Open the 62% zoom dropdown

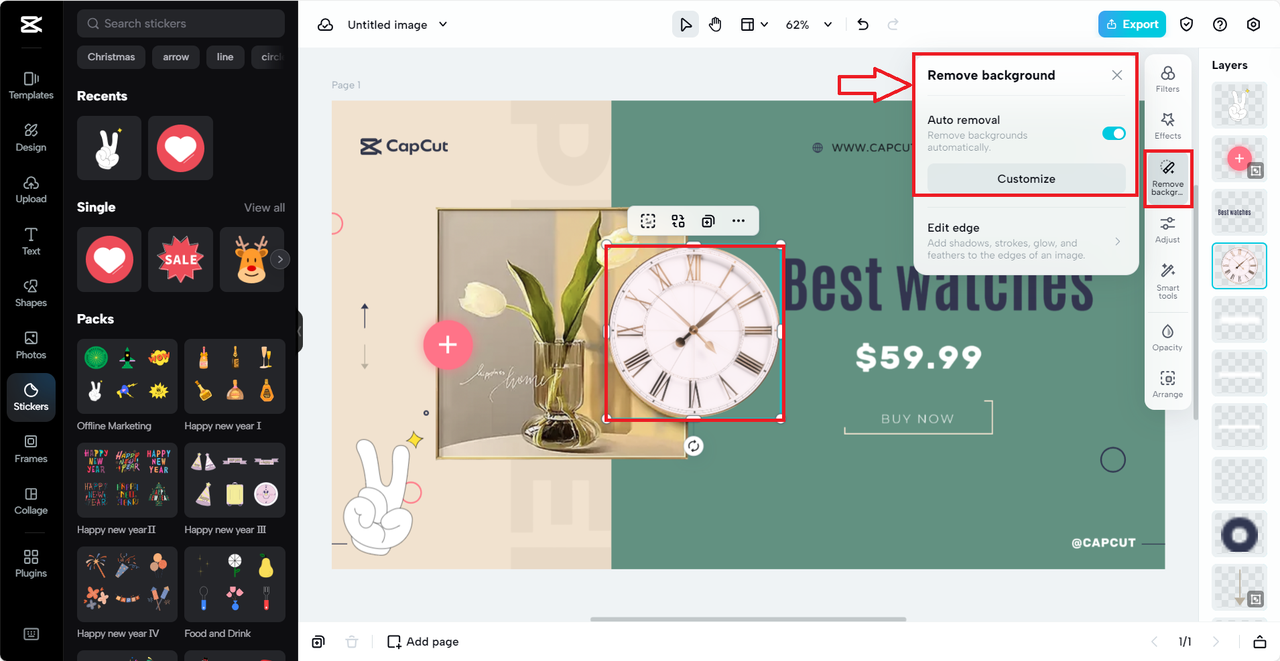[808, 25]
